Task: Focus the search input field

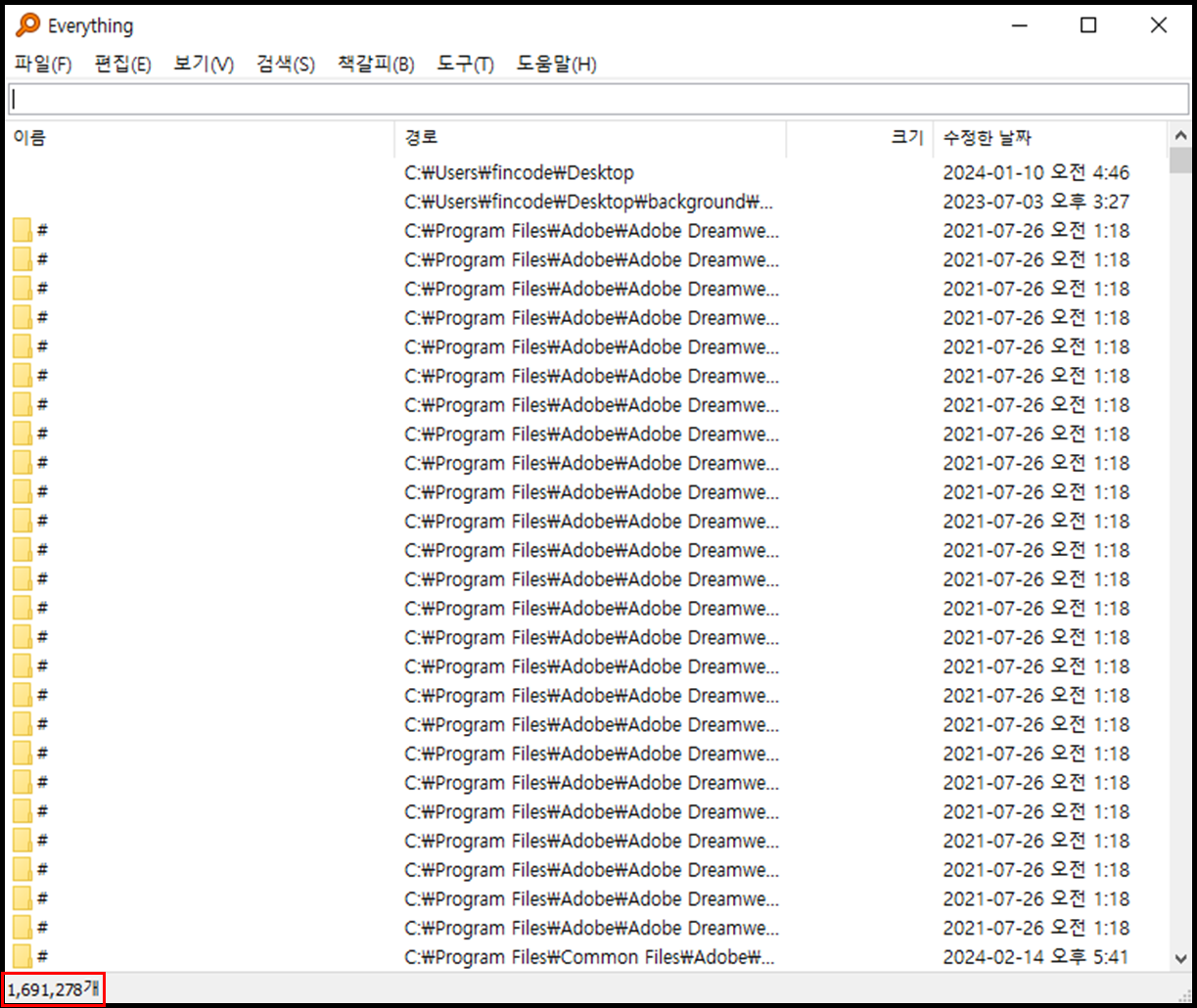Action: (599, 99)
